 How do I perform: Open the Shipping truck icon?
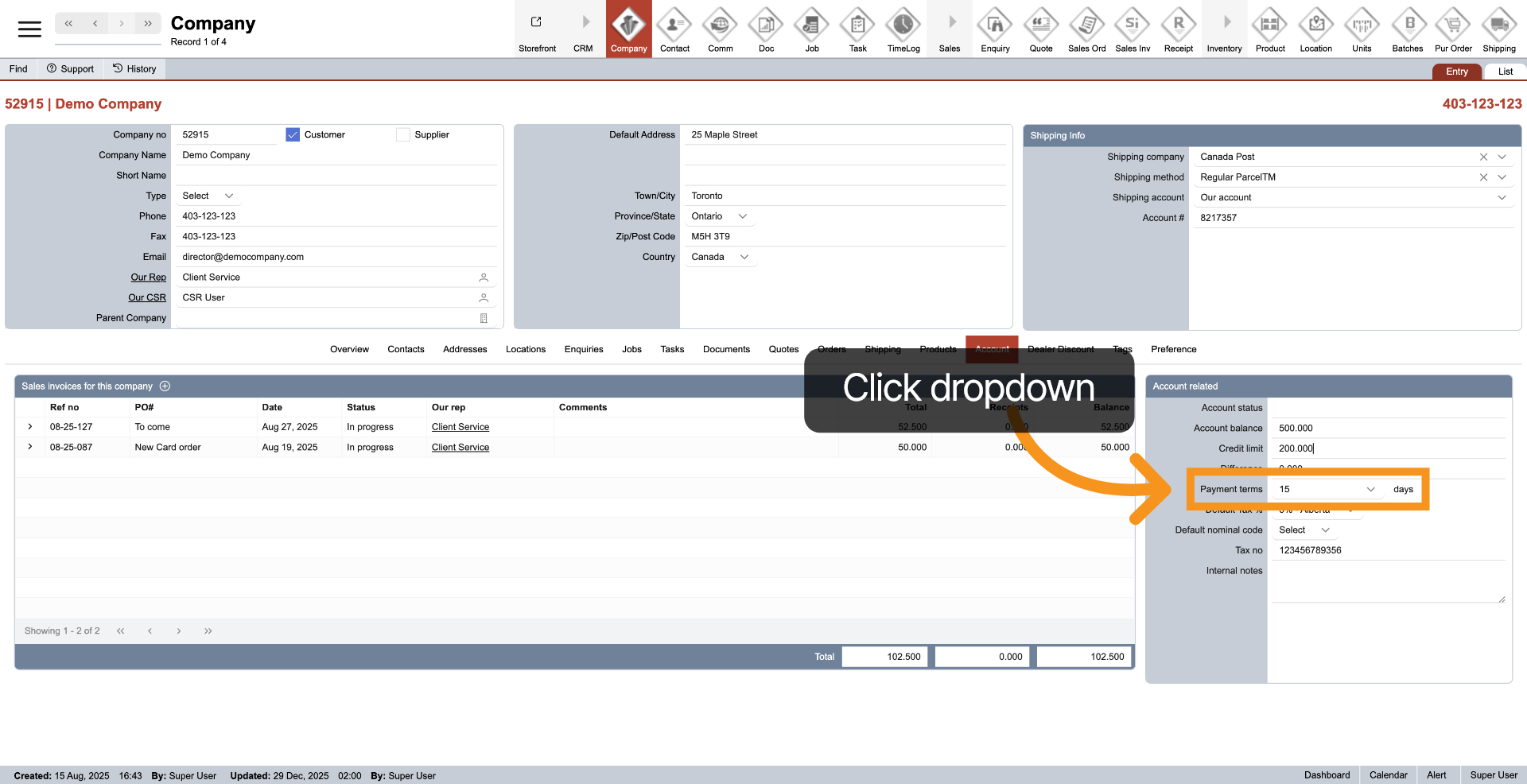[x=1498, y=25]
